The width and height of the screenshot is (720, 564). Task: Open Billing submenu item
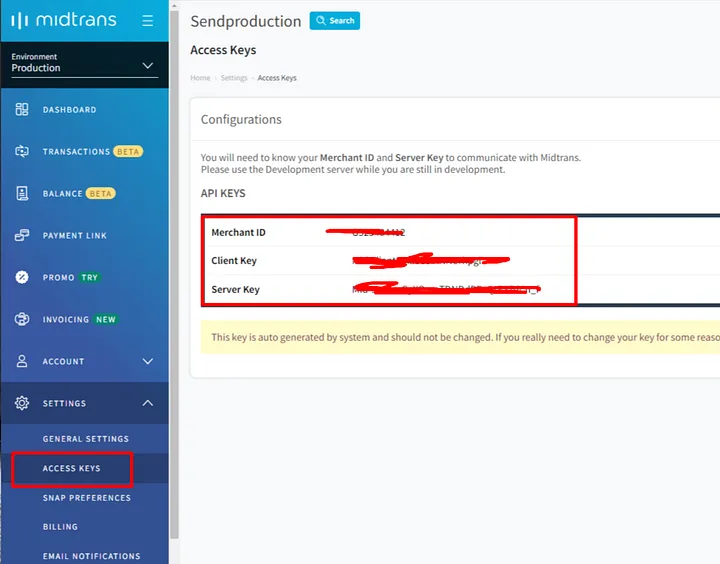click(x=60, y=527)
